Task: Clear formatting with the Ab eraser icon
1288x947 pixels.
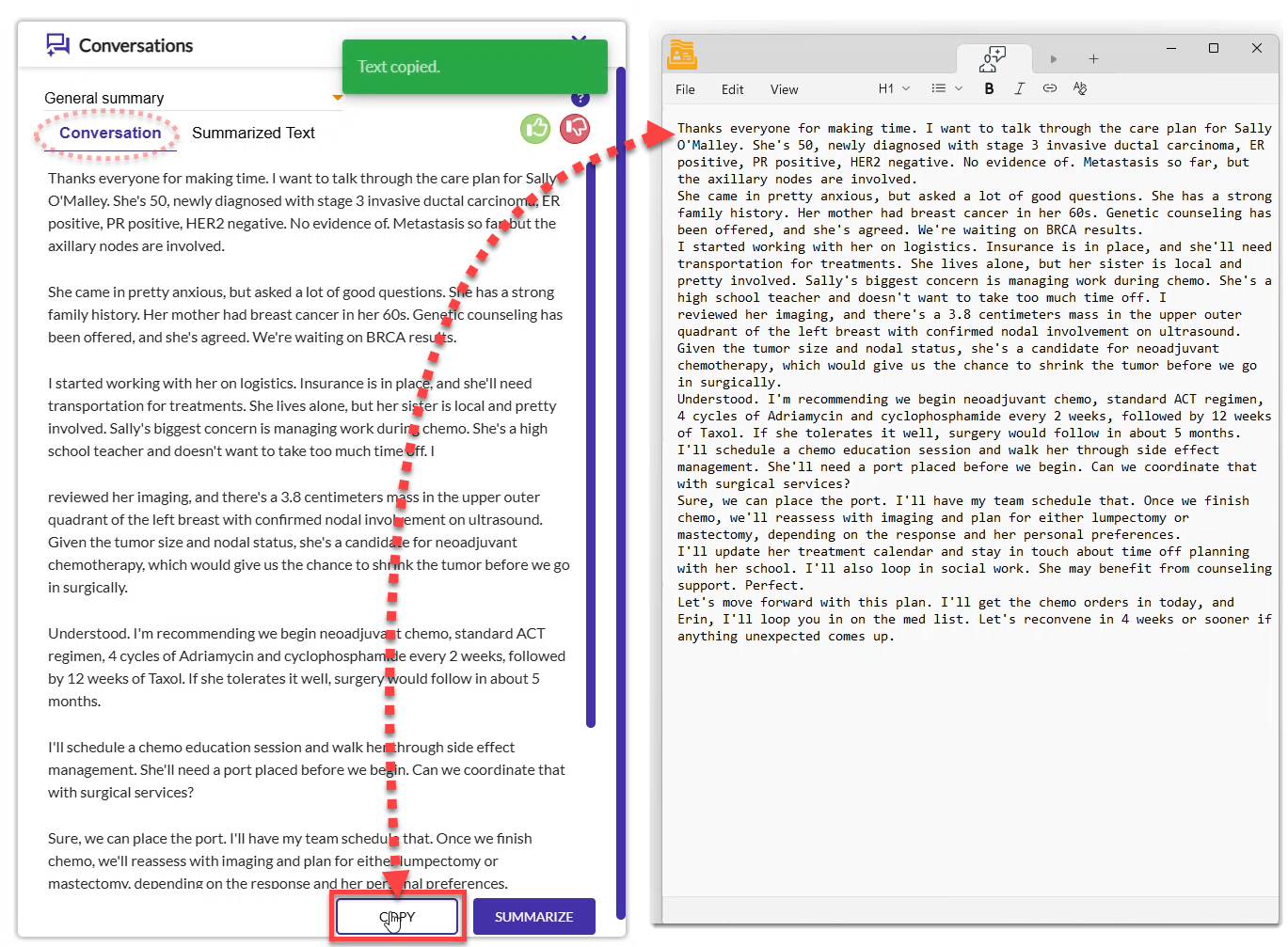Action: click(x=1080, y=88)
